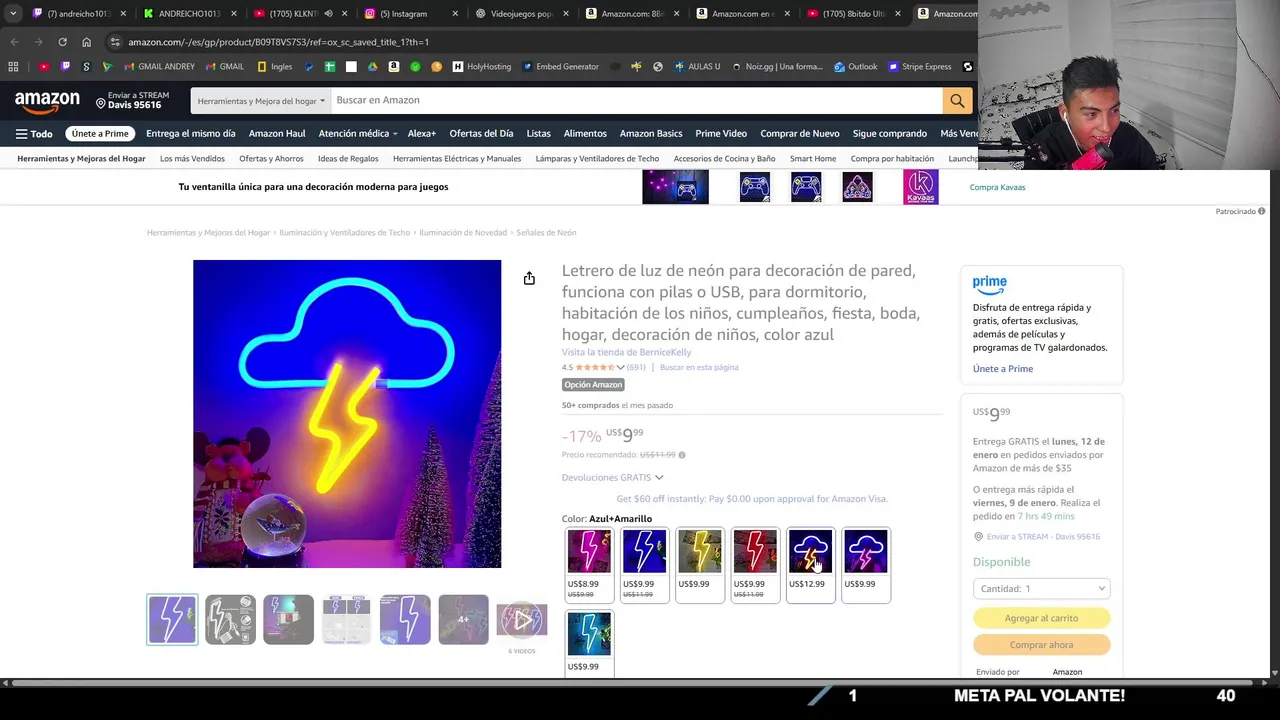Open Ofertas del Día in navigation
Screen dimensions: 1280x720
(481, 133)
